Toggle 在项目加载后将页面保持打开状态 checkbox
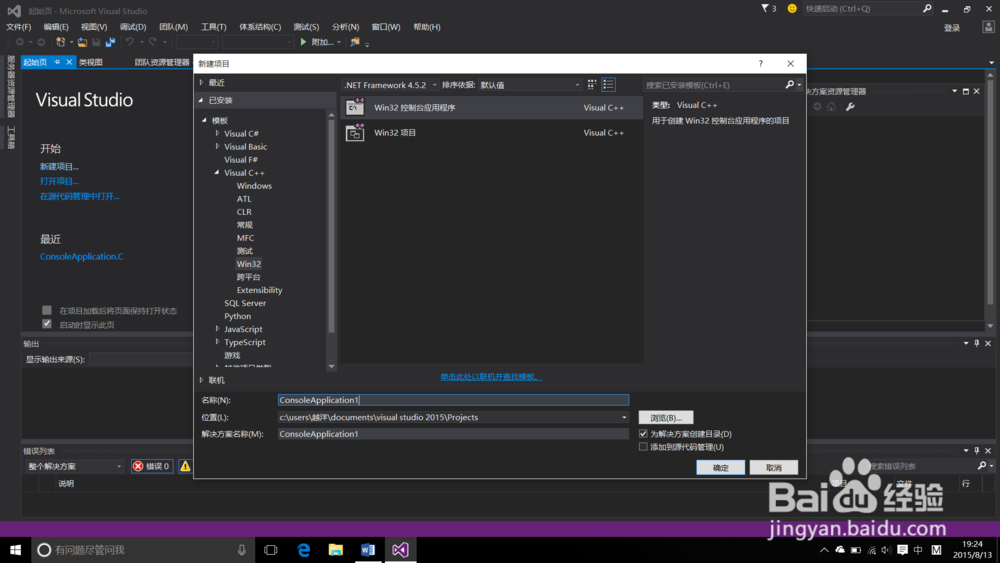The image size is (1000, 563). point(47,310)
